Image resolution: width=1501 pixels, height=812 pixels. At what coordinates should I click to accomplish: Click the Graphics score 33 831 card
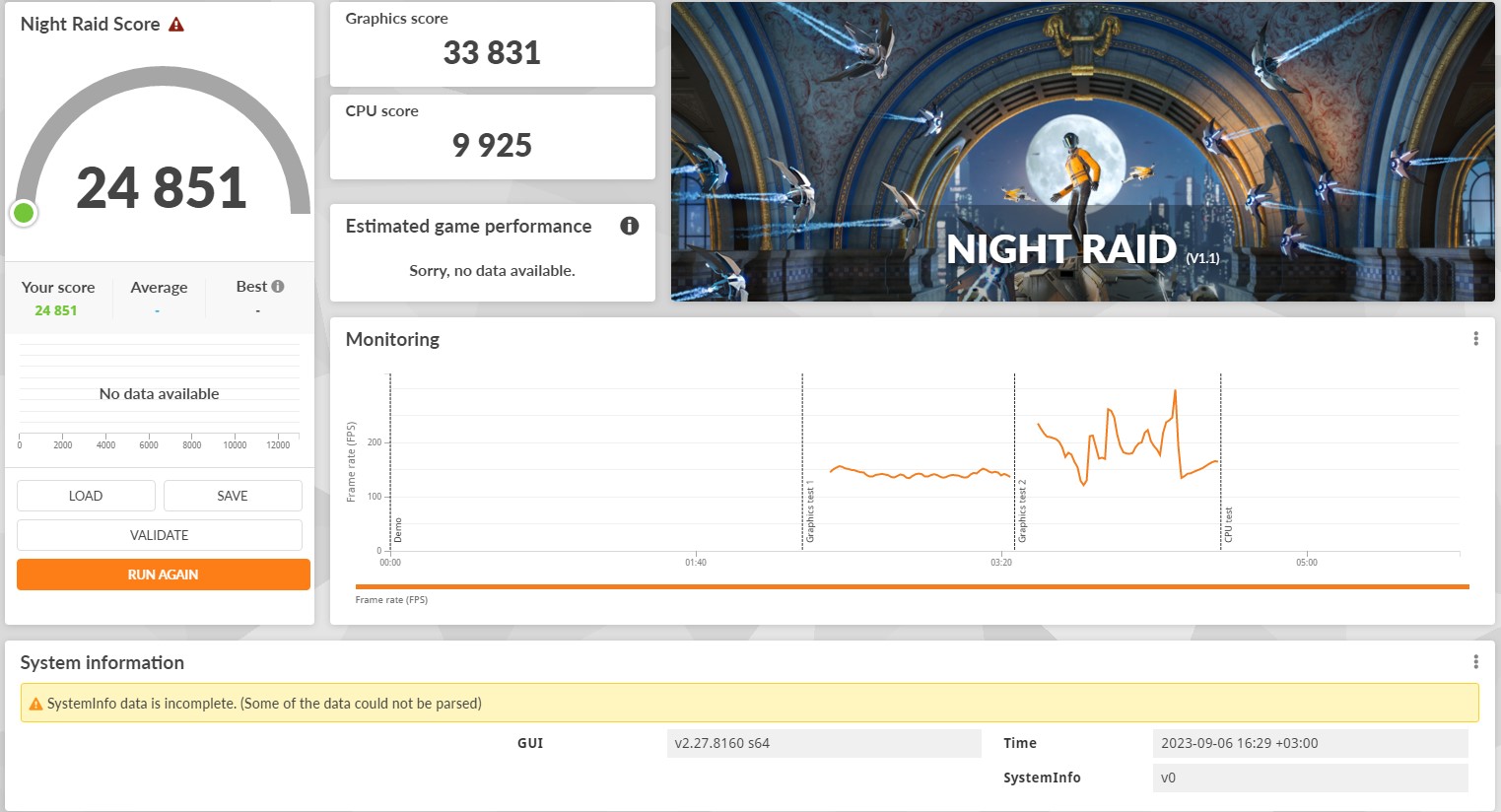tap(492, 44)
